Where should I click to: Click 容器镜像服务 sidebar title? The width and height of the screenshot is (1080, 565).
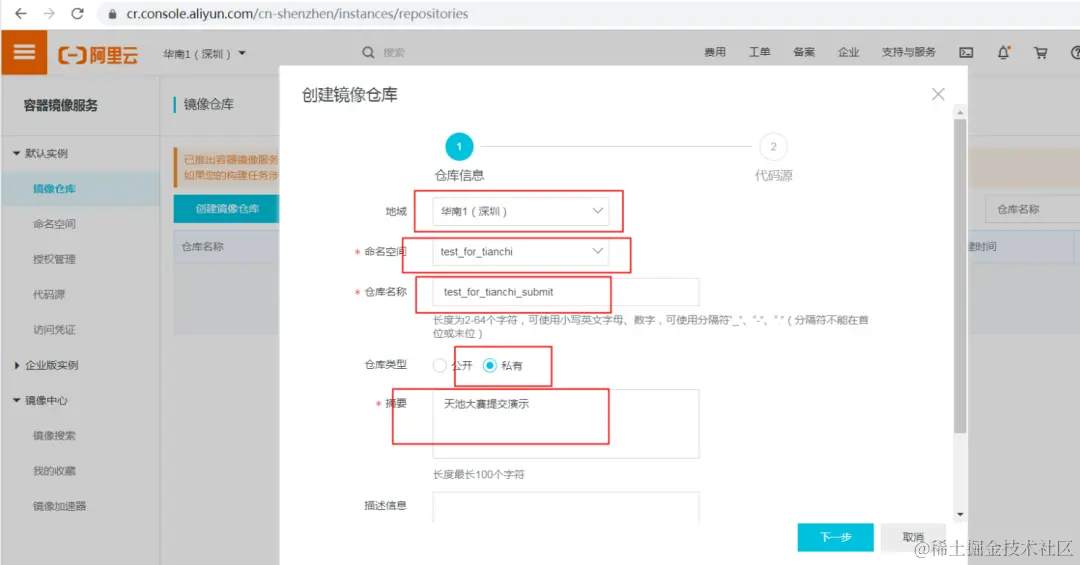61,105
